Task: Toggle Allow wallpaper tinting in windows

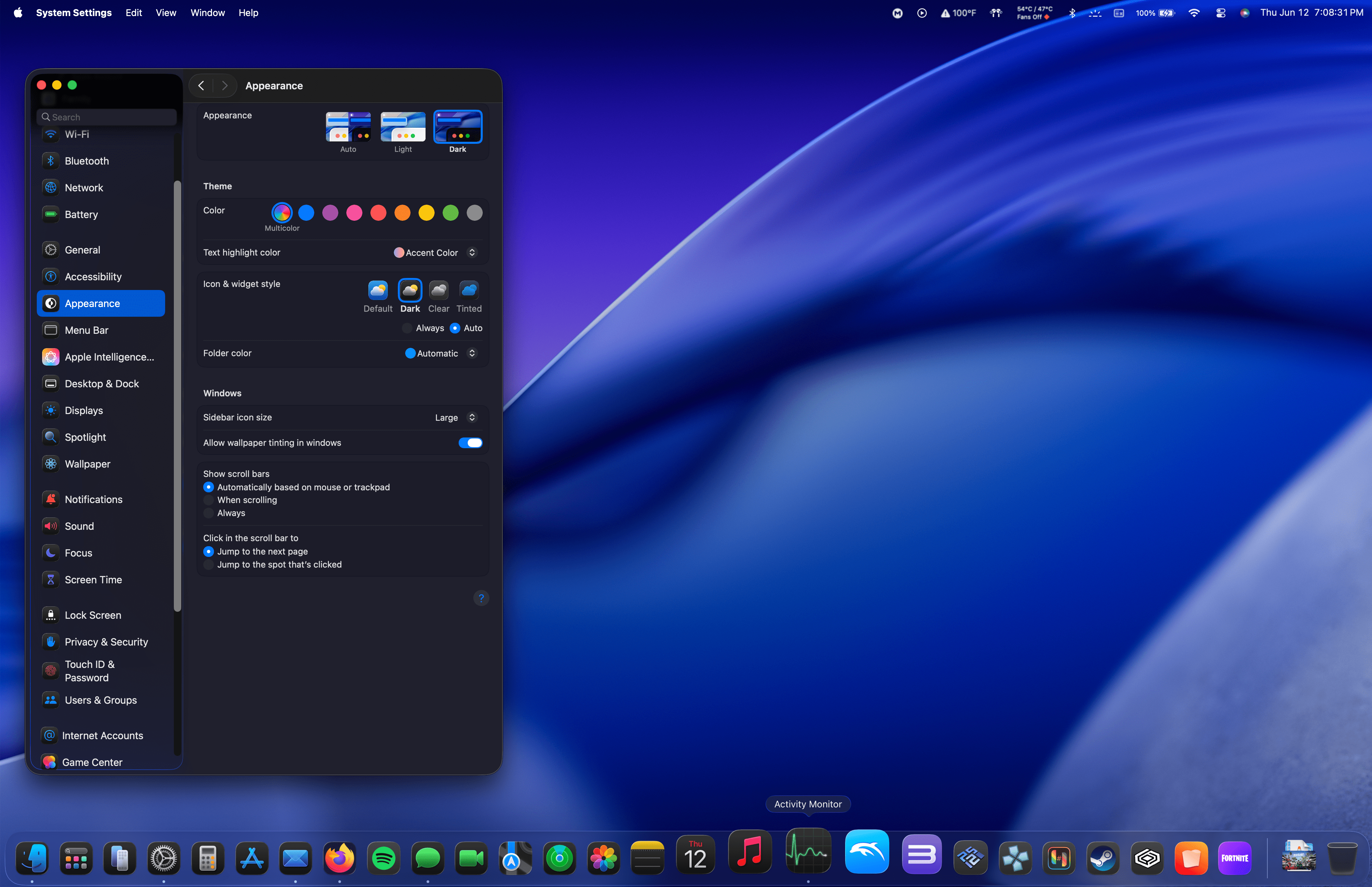Action: (470, 443)
